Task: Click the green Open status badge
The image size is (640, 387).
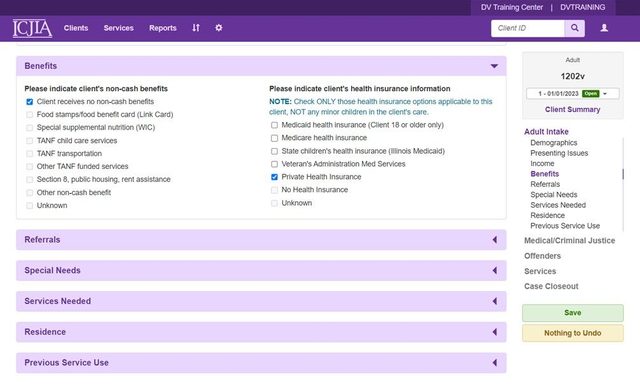Action: tap(591, 93)
